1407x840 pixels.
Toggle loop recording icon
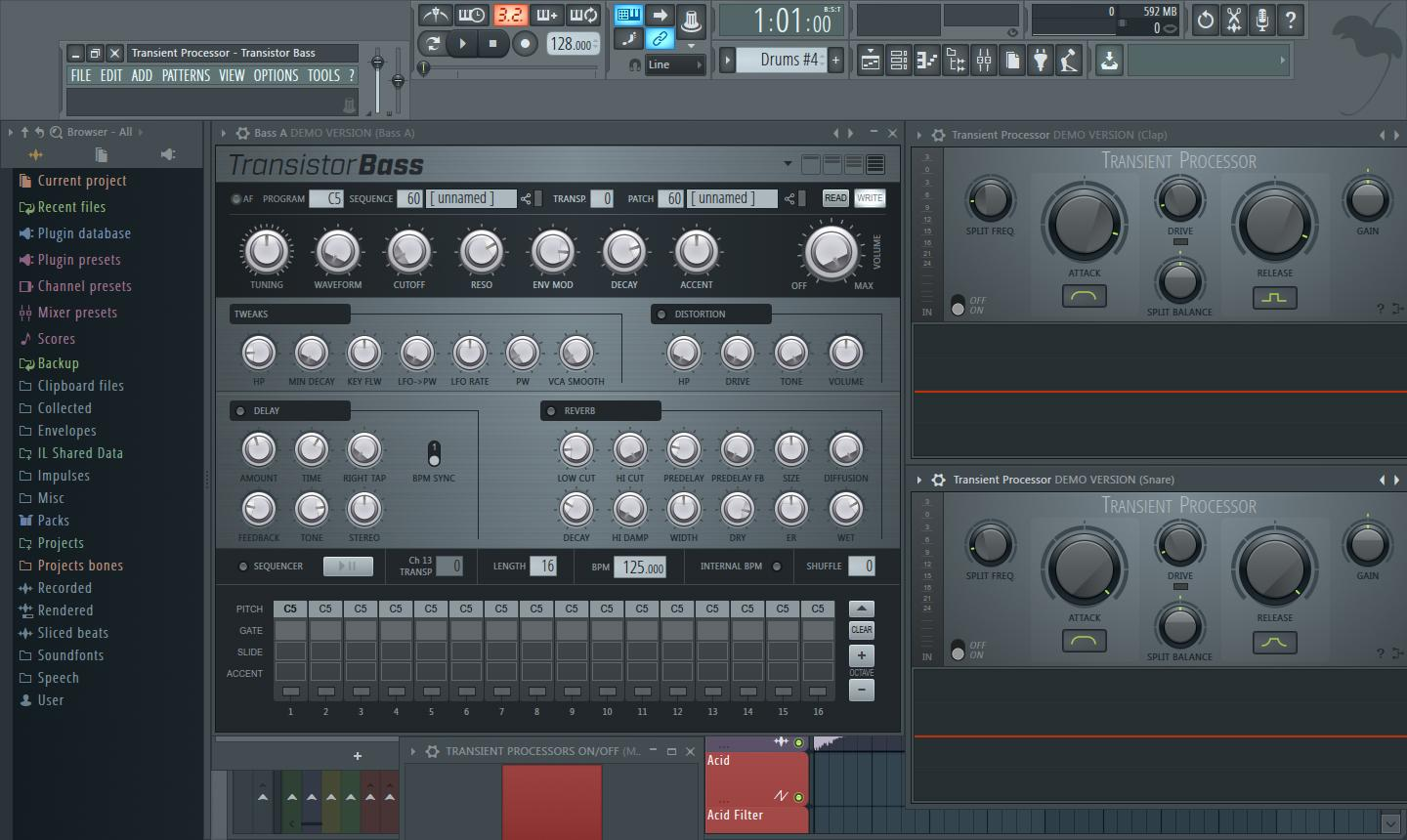tap(583, 15)
